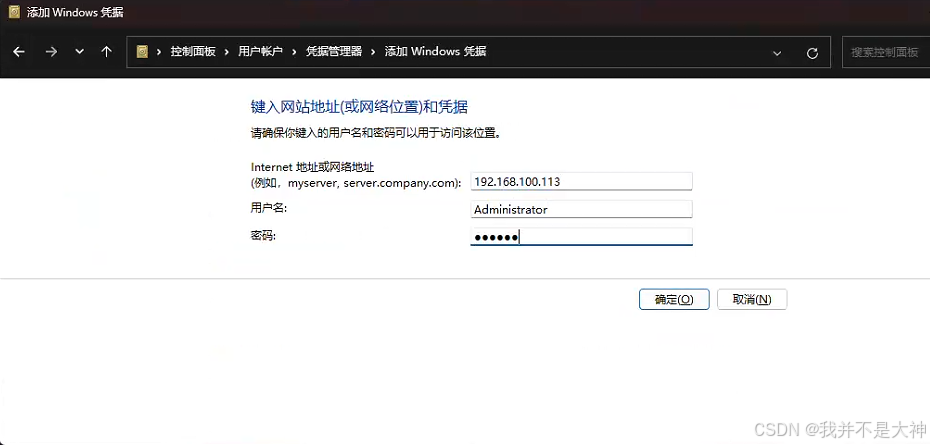This screenshot has width=930, height=445.
Task: Open 凭据管理器 breadcrumb
Action: point(334,52)
